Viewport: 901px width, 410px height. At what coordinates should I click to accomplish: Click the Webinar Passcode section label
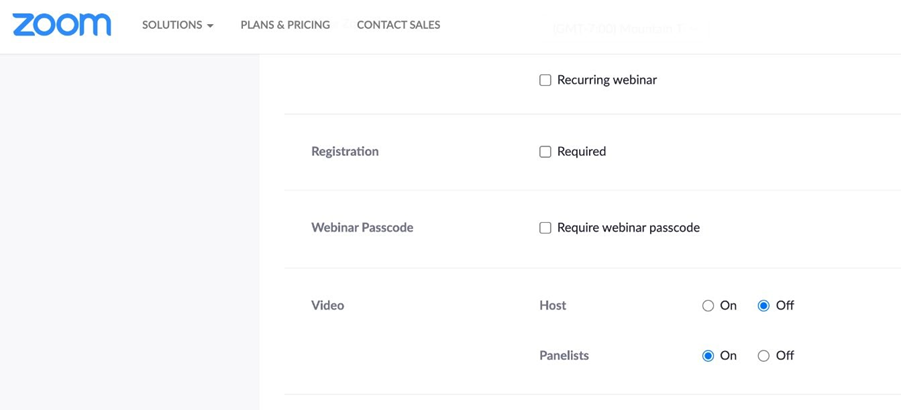(362, 227)
